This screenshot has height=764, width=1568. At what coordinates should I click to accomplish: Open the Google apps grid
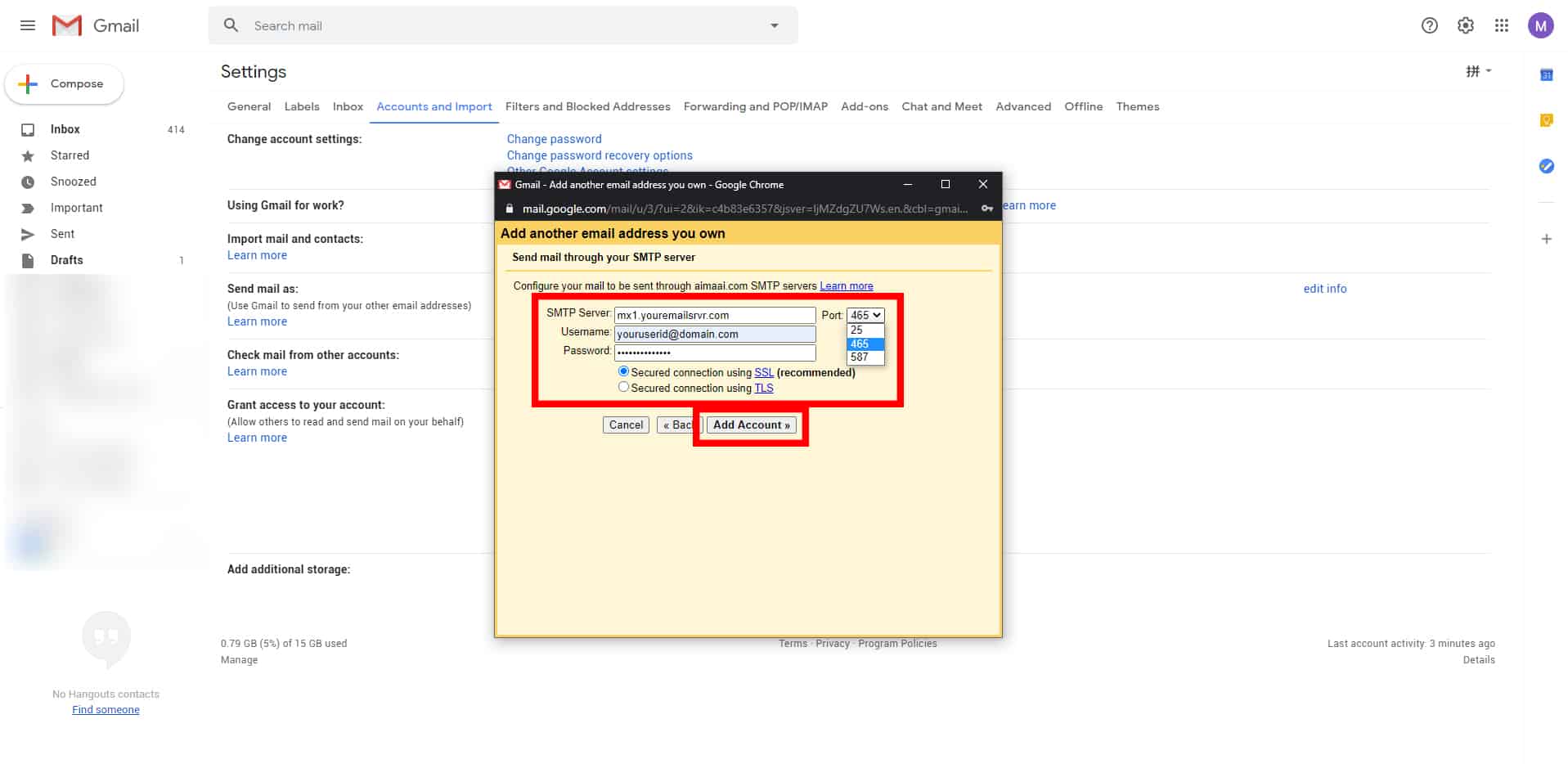click(1501, 25)
